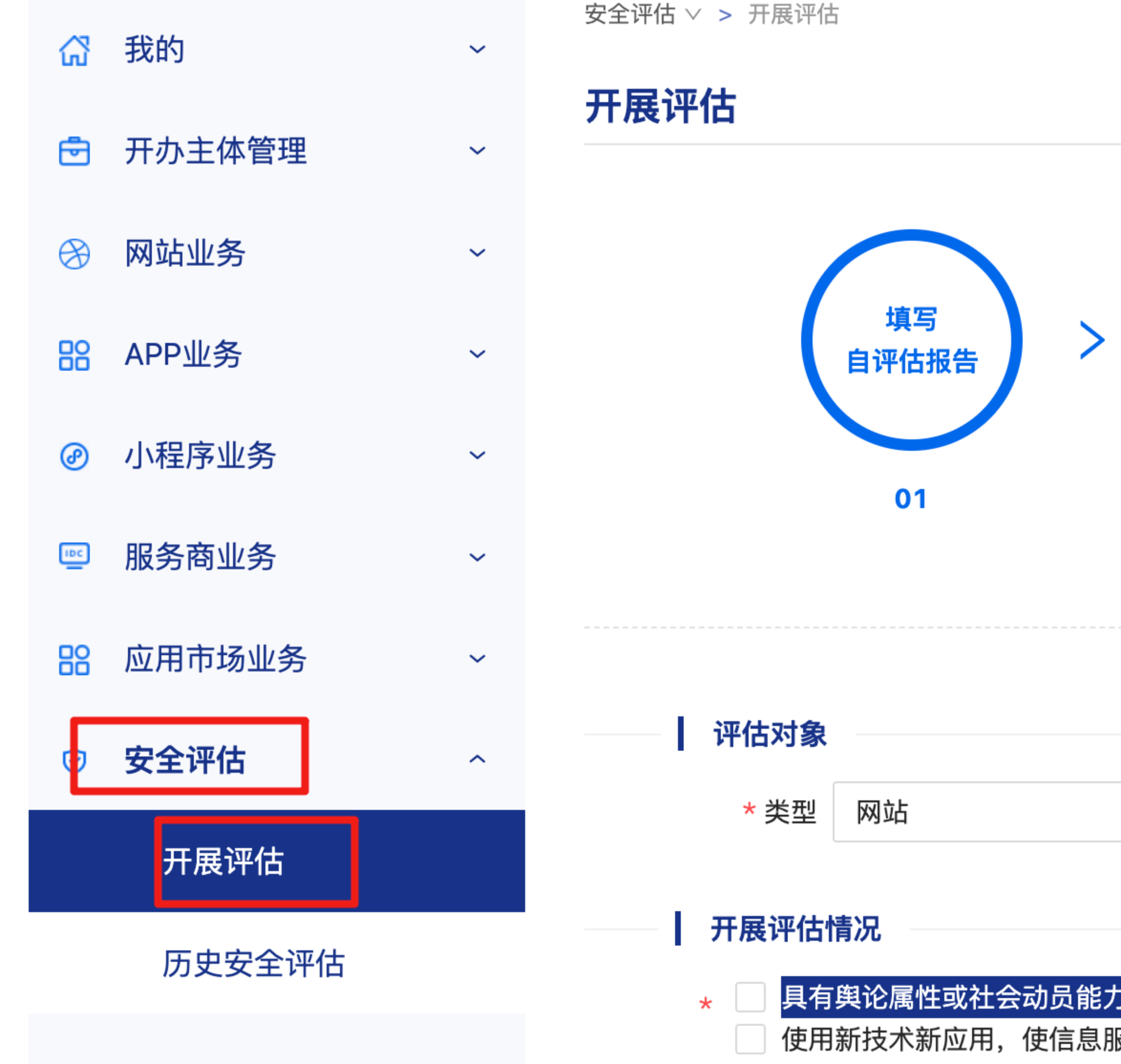
Task: Click the step number 01 label
Action: coord(910,499)
